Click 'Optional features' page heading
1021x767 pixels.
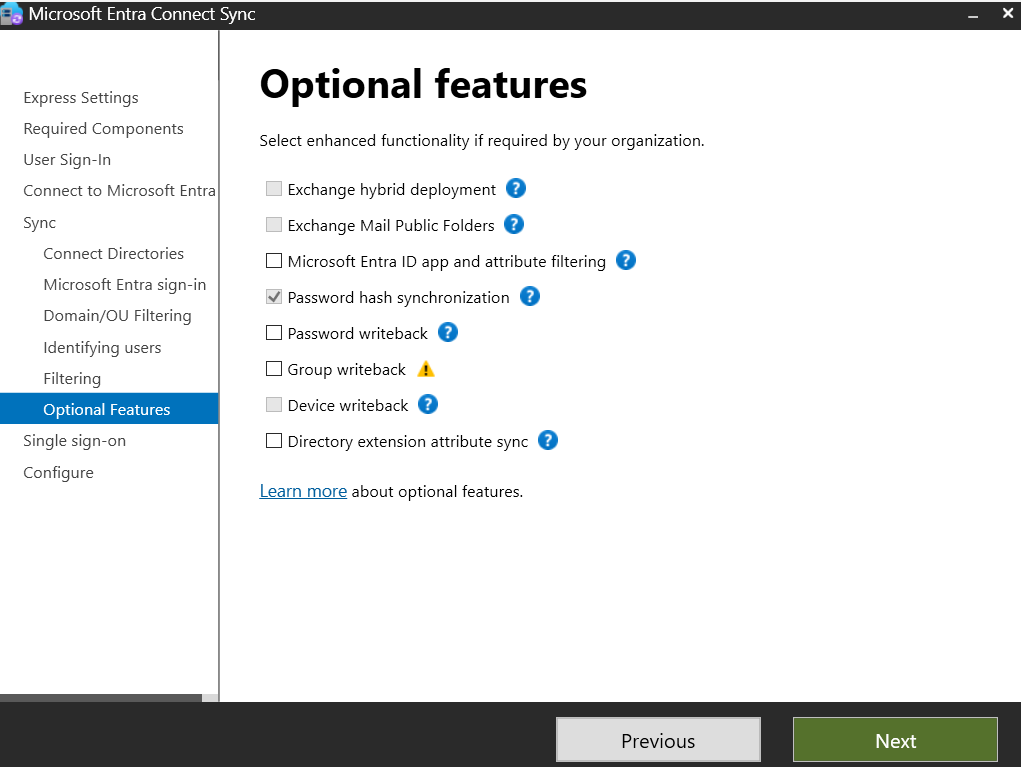point(423,85)
